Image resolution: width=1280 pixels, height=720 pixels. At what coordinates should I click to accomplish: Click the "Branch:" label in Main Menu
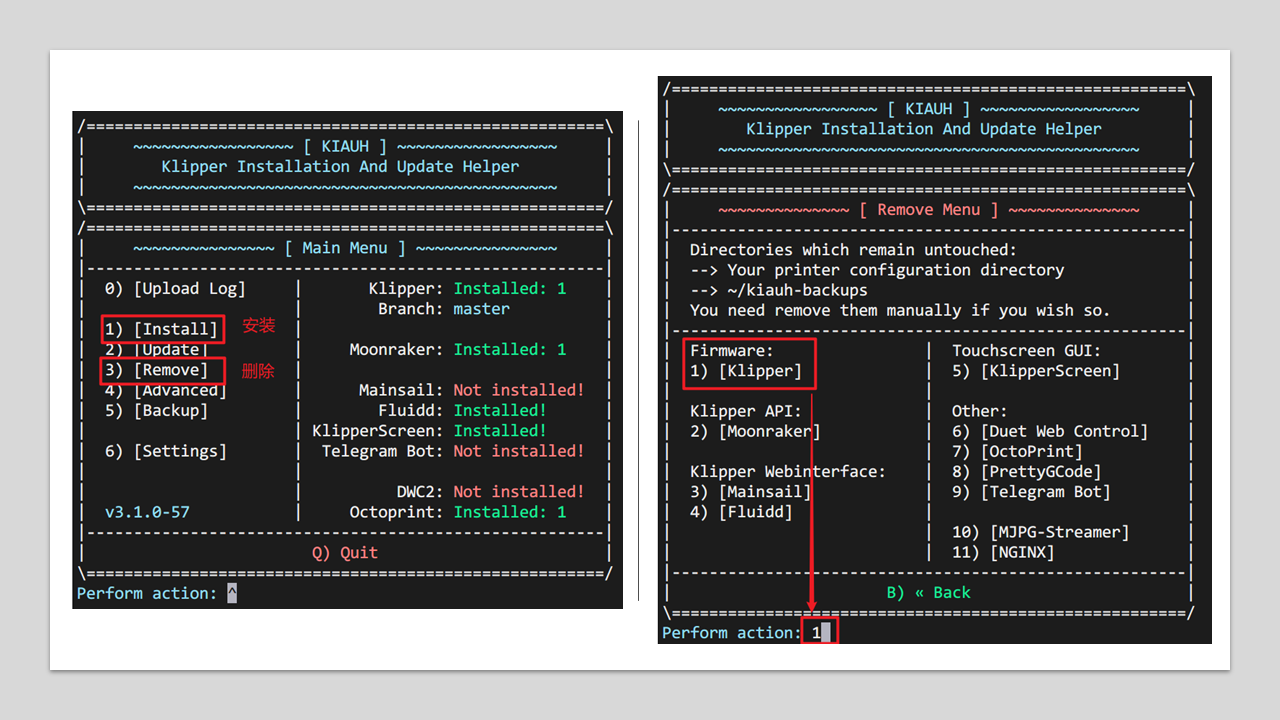click(411, 309)
